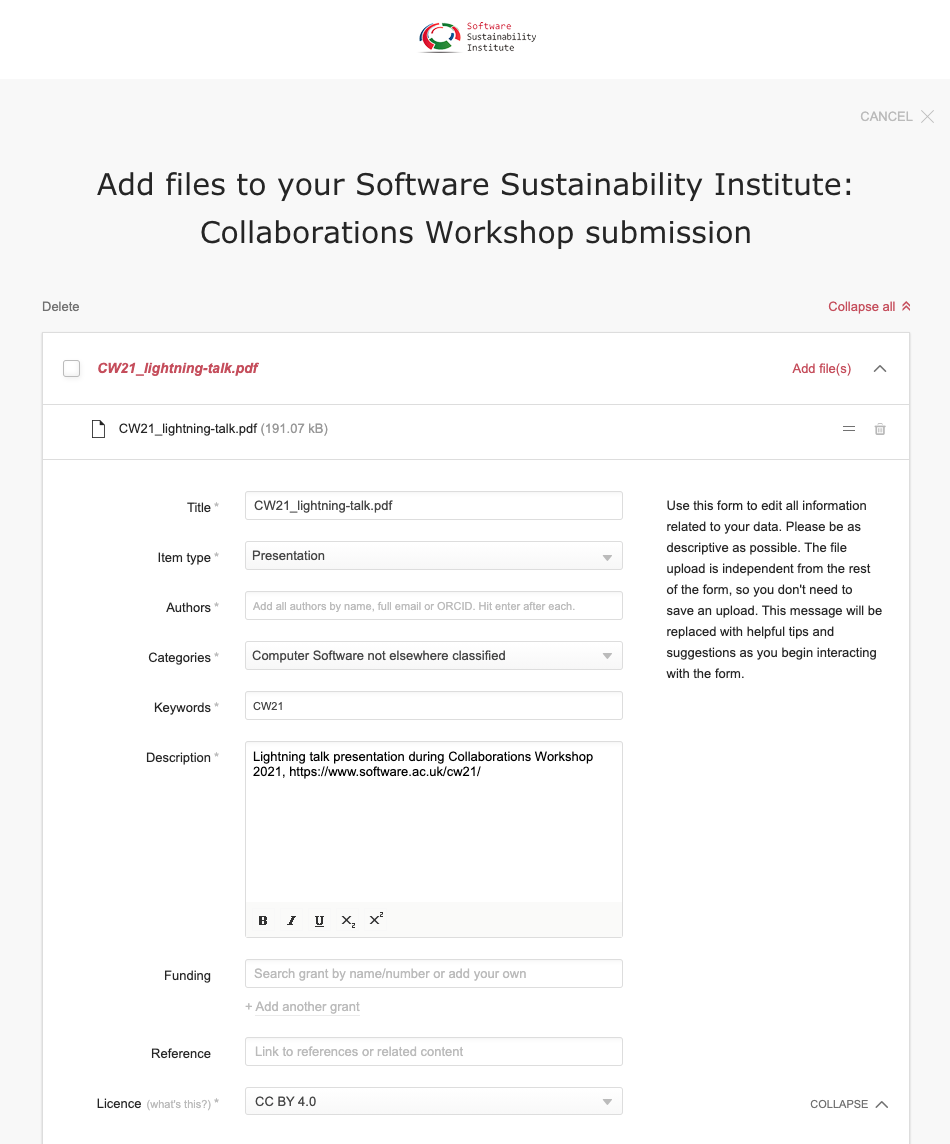Screen dimensions: 950x1144
Task: Click the file document icon next to CW21_lightning-talk.pdf
Action: (98, 429)
